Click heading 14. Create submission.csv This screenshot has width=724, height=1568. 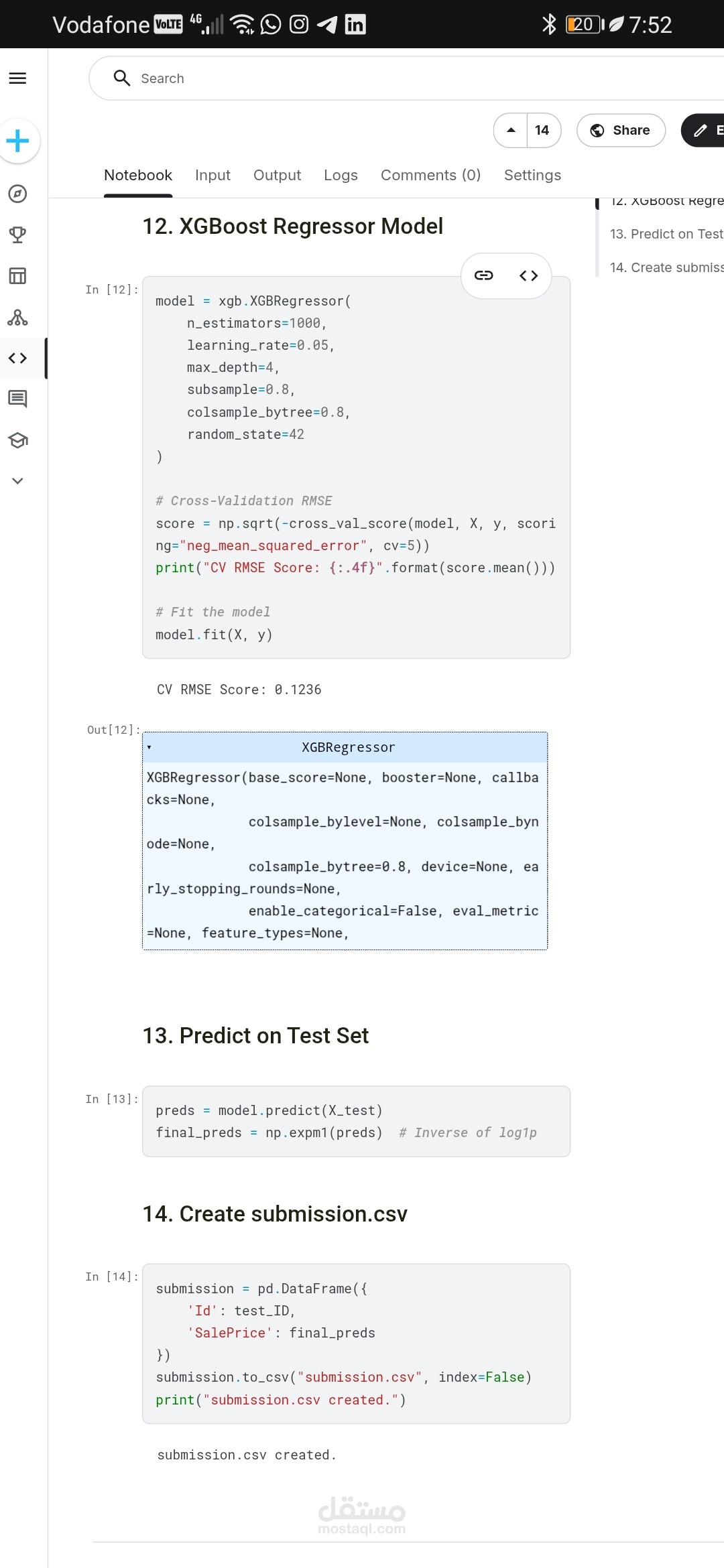point(275,1214)
